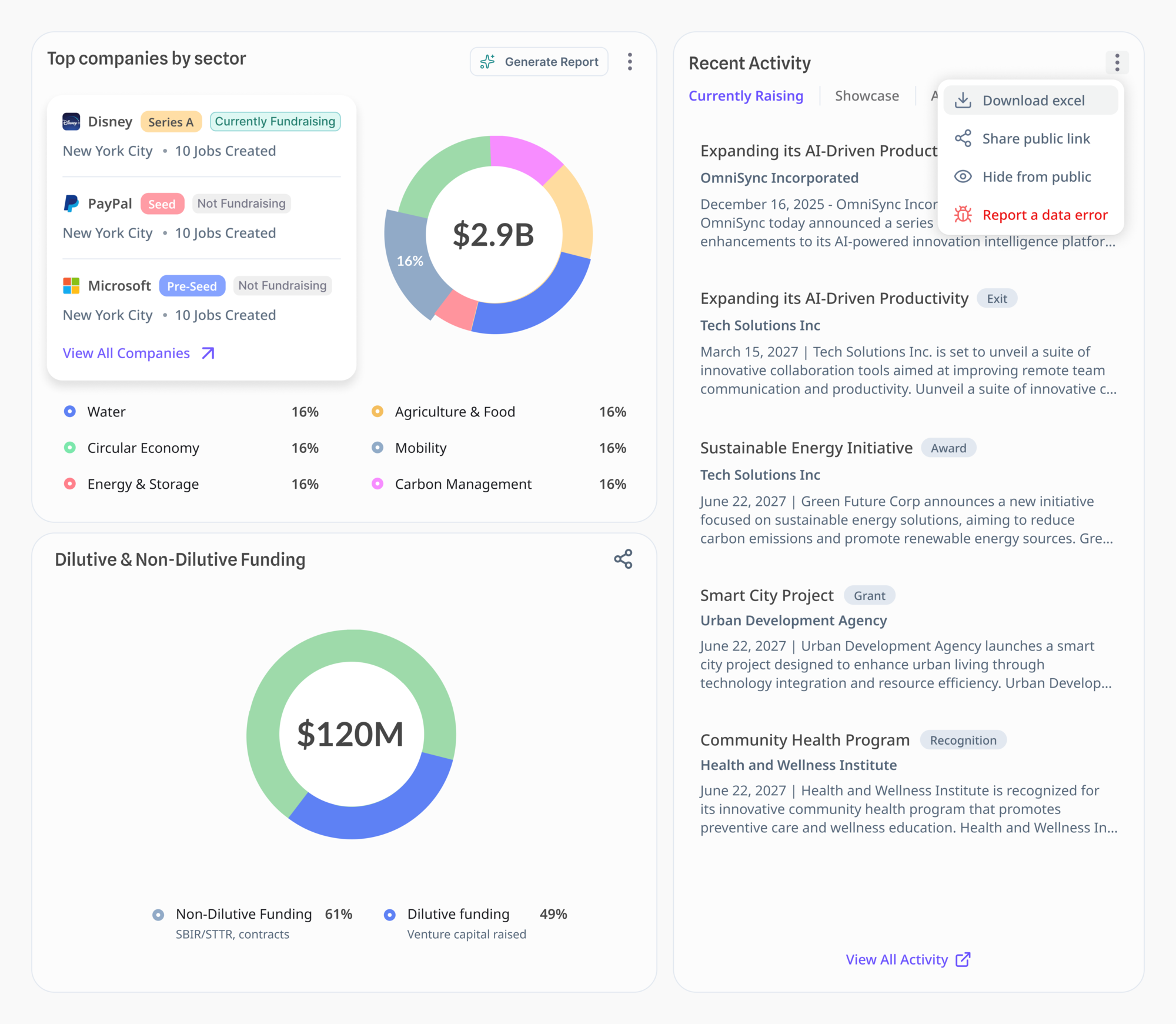The image size is (1176, 1024).
Task: Click the Award tag
Action: pyautogui.click(x=948, y=448)
